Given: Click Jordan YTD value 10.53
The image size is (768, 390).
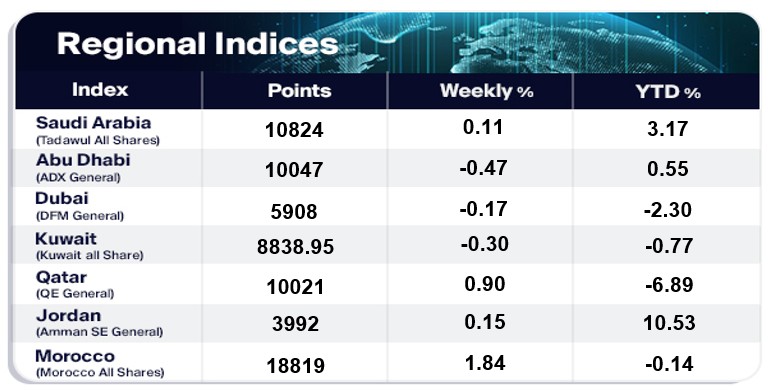Looking at the screenshot, I should coord(669,323).
